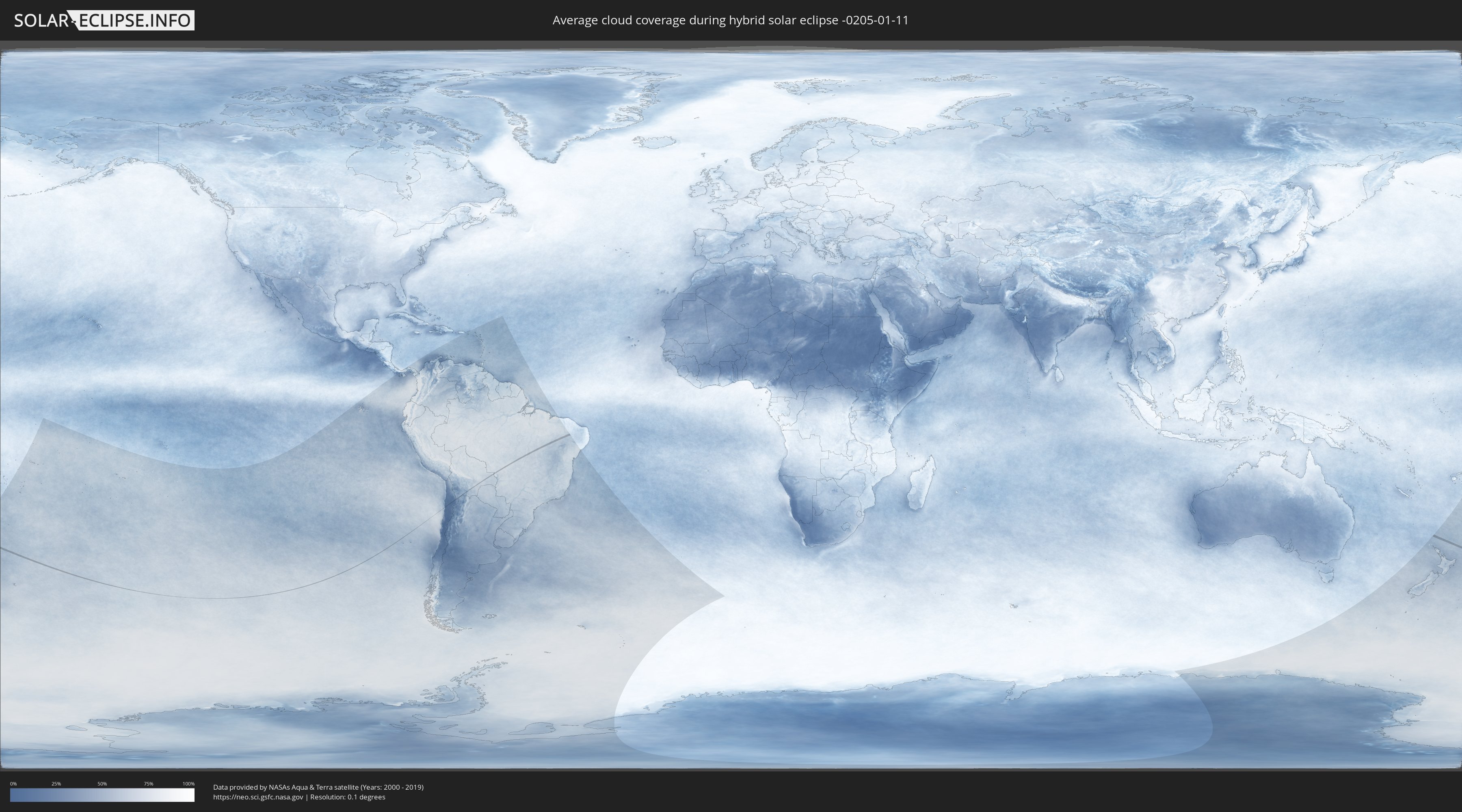1462x812 pixels.
Task: Click the '75%' legend label
Action: pos(148,784)
